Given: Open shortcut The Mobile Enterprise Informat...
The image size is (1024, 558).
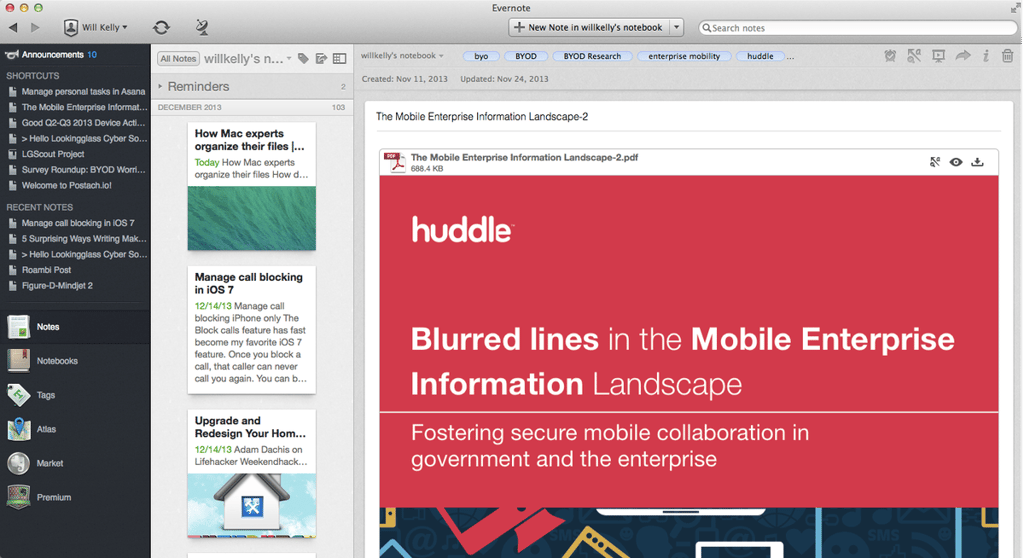Looking at the screenshot, I should point(76,107).
